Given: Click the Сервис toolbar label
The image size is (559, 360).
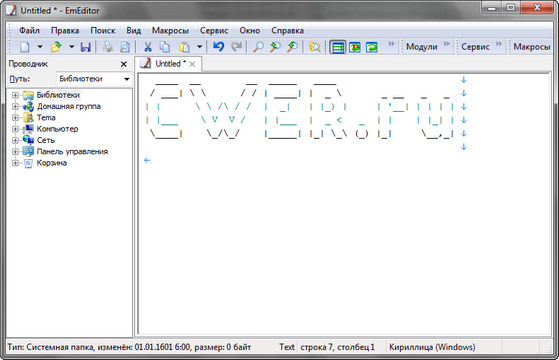Looking at the screenshot, I should pos(475,47).
